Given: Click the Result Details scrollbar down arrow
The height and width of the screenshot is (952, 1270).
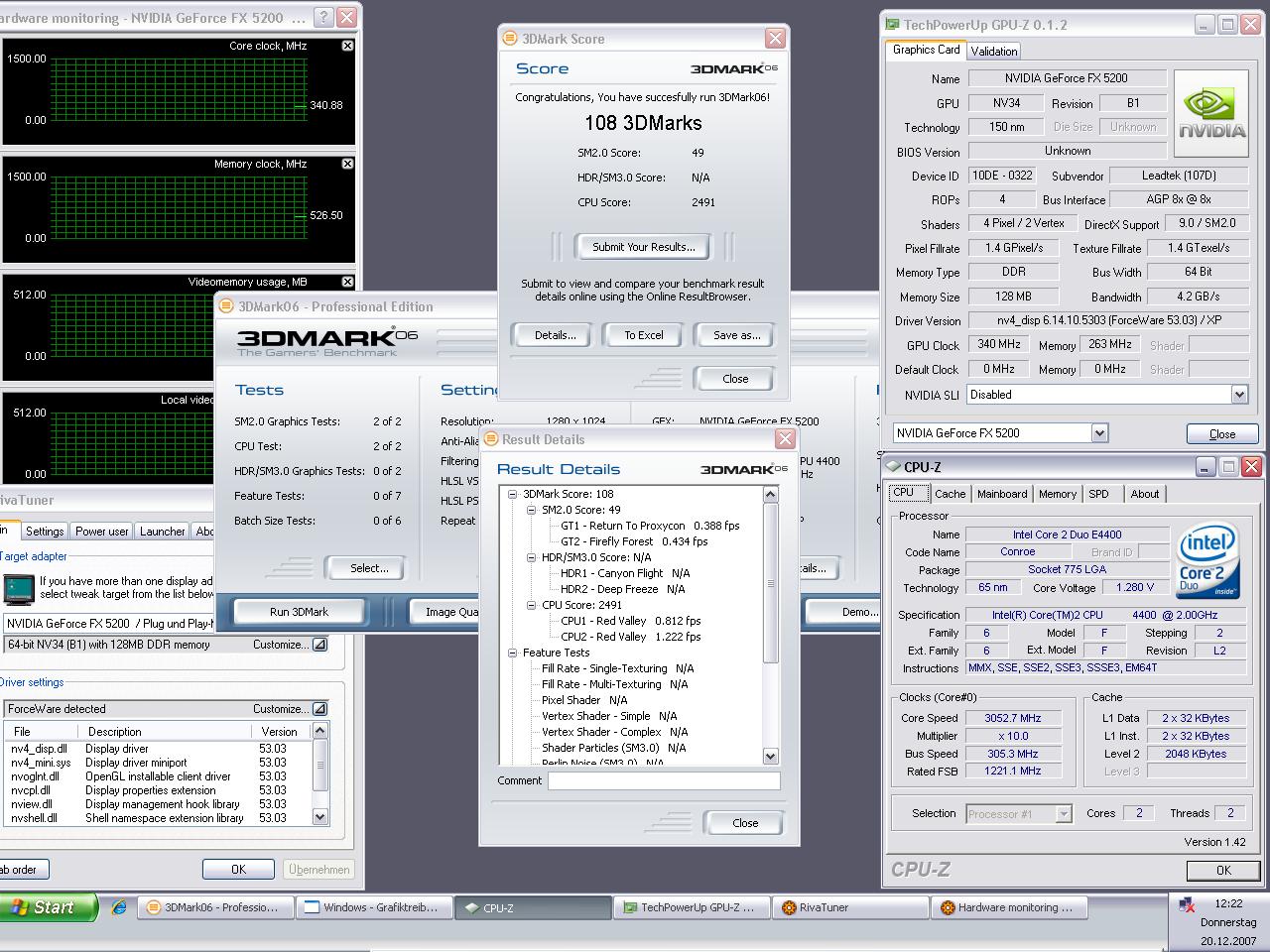Looking at the screenshot, I should click(x=771, y=757).
